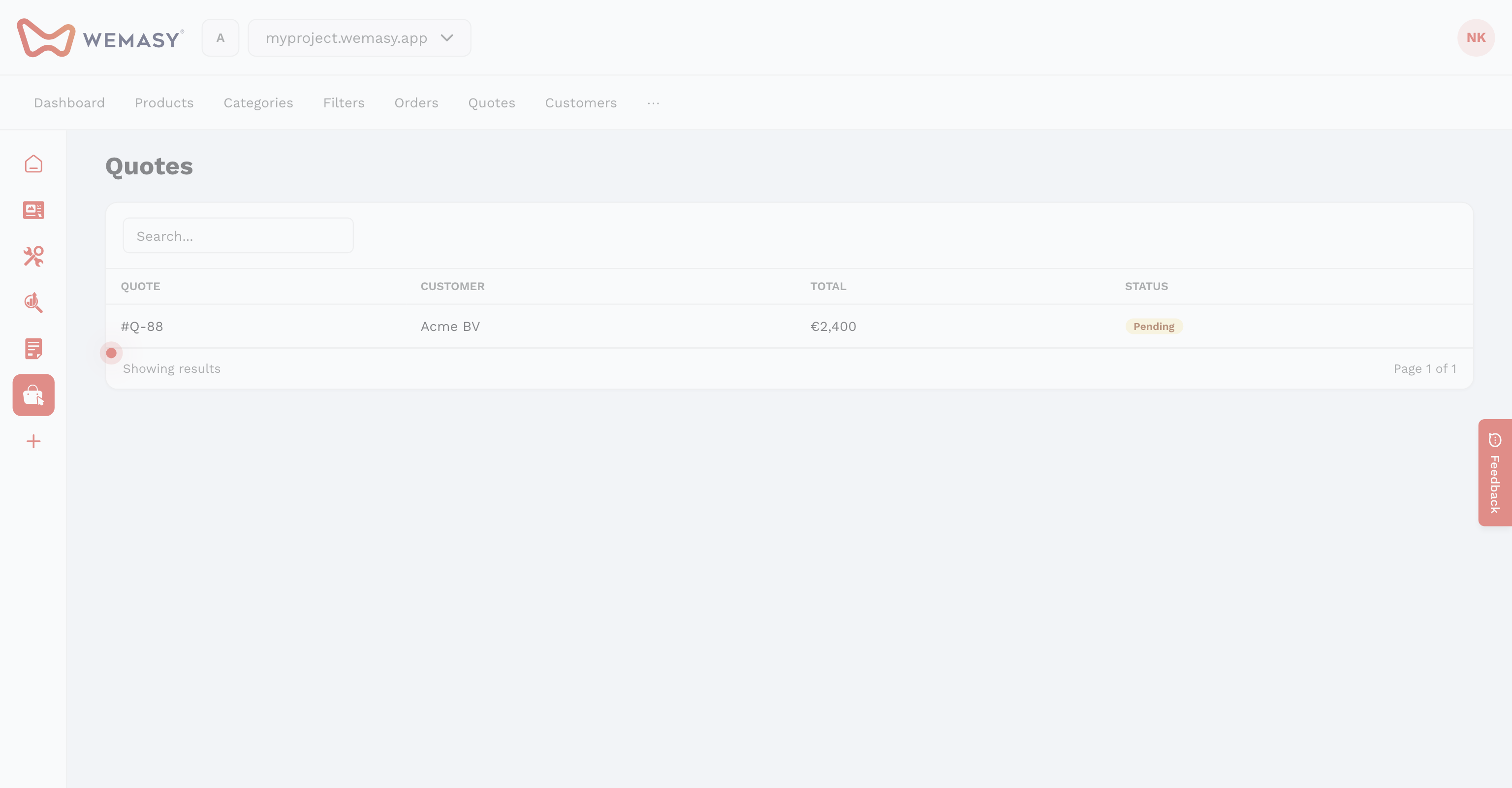Click the Showing results text
The height and width of the screenshot is (788, 1512).
coord(172,369)
